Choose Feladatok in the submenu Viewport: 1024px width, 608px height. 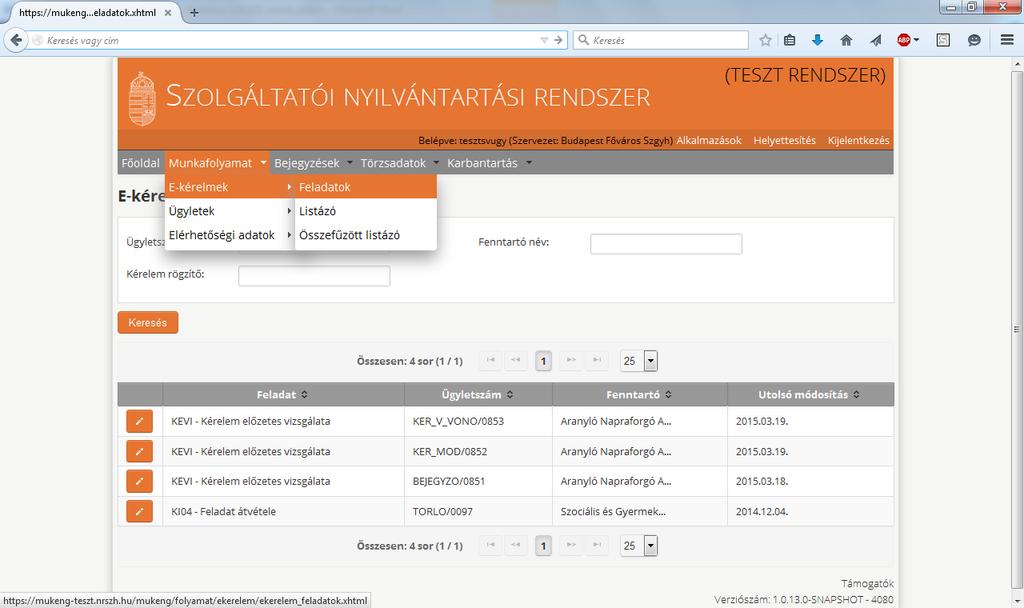click(x=366, y=187)
